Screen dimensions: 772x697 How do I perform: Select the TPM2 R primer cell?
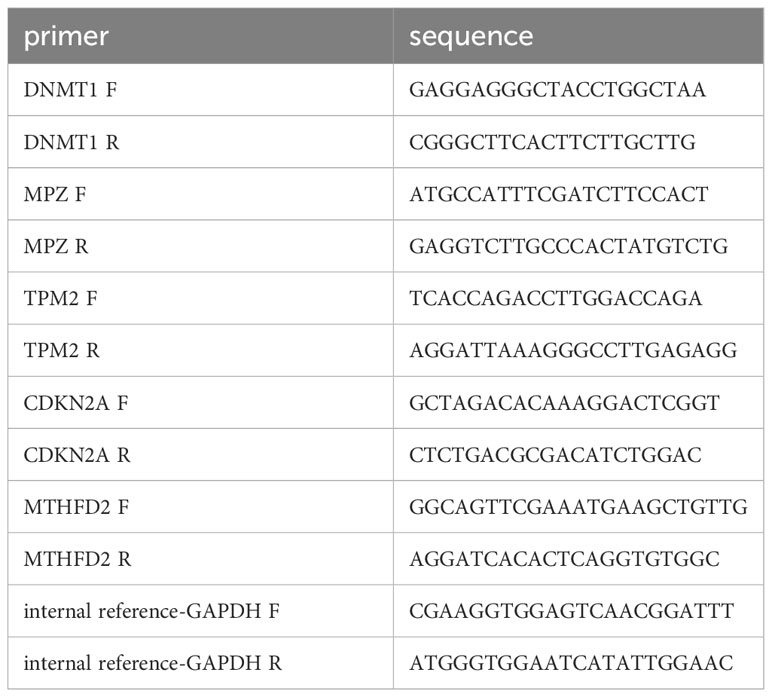click(200, 350)
